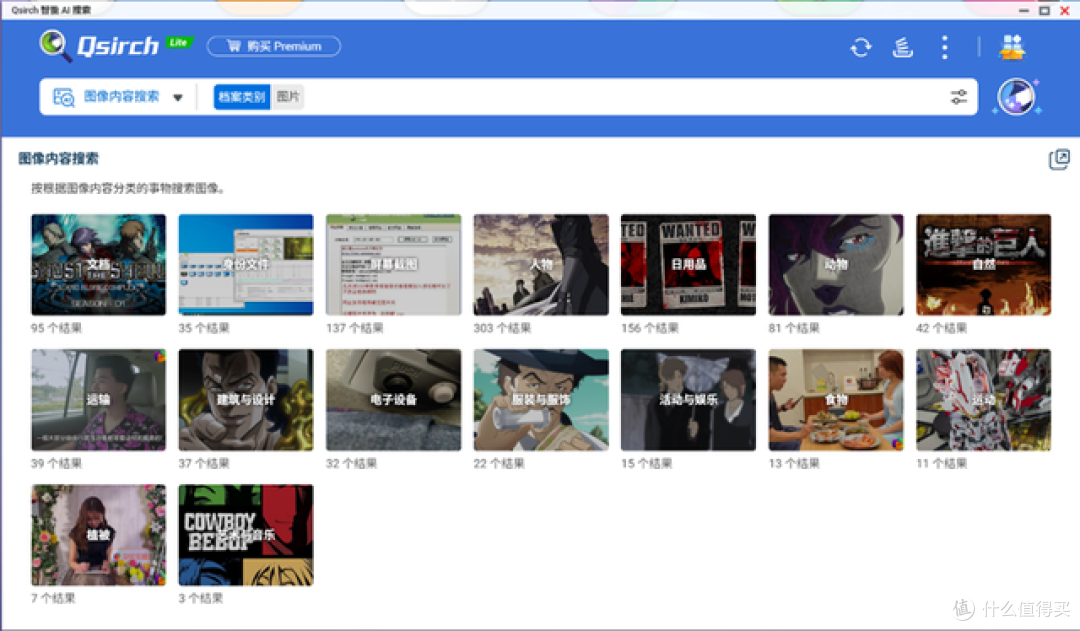This screenshot has width=1080, height=631.
Task: Click the 303 个结果 text
Action: tap(502, 329)
